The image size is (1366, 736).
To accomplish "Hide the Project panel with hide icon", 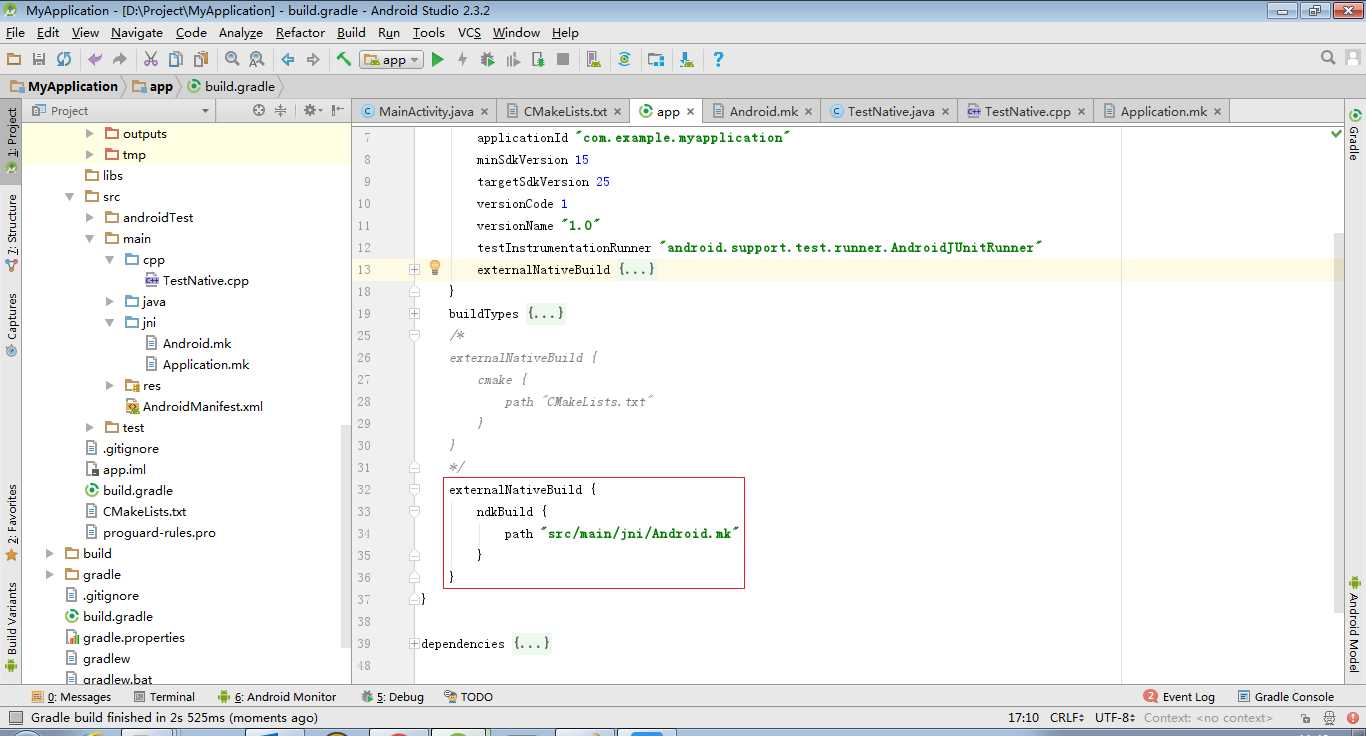I will (337, 110).
